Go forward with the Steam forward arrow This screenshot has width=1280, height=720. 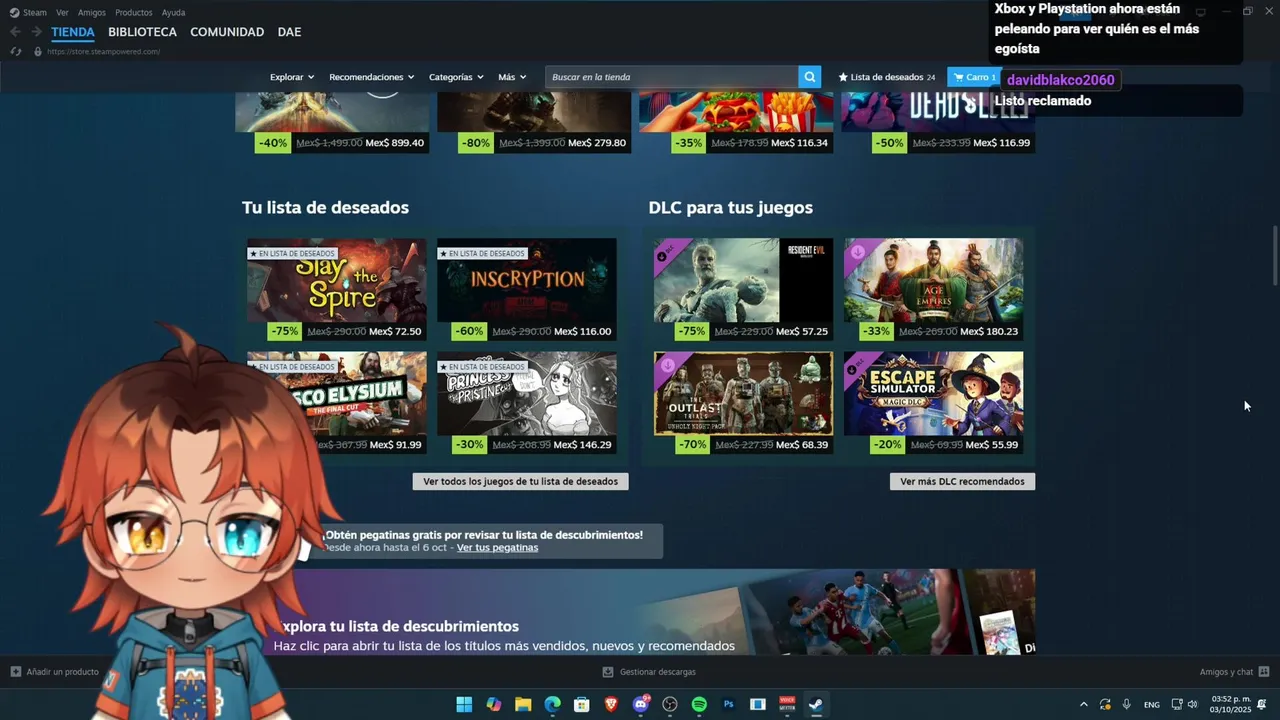point(36,32)
